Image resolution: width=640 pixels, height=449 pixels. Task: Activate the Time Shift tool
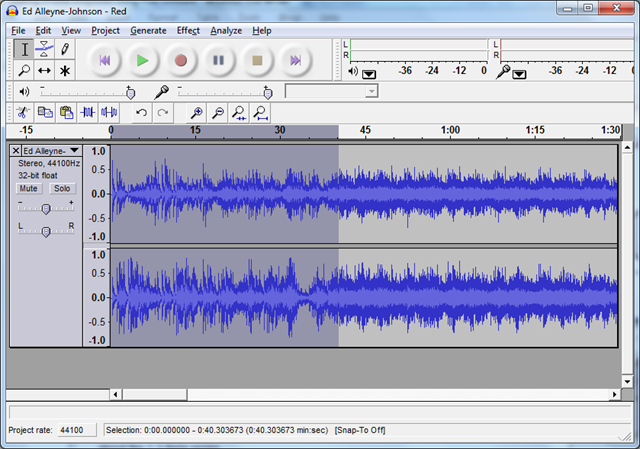[44, 71]
